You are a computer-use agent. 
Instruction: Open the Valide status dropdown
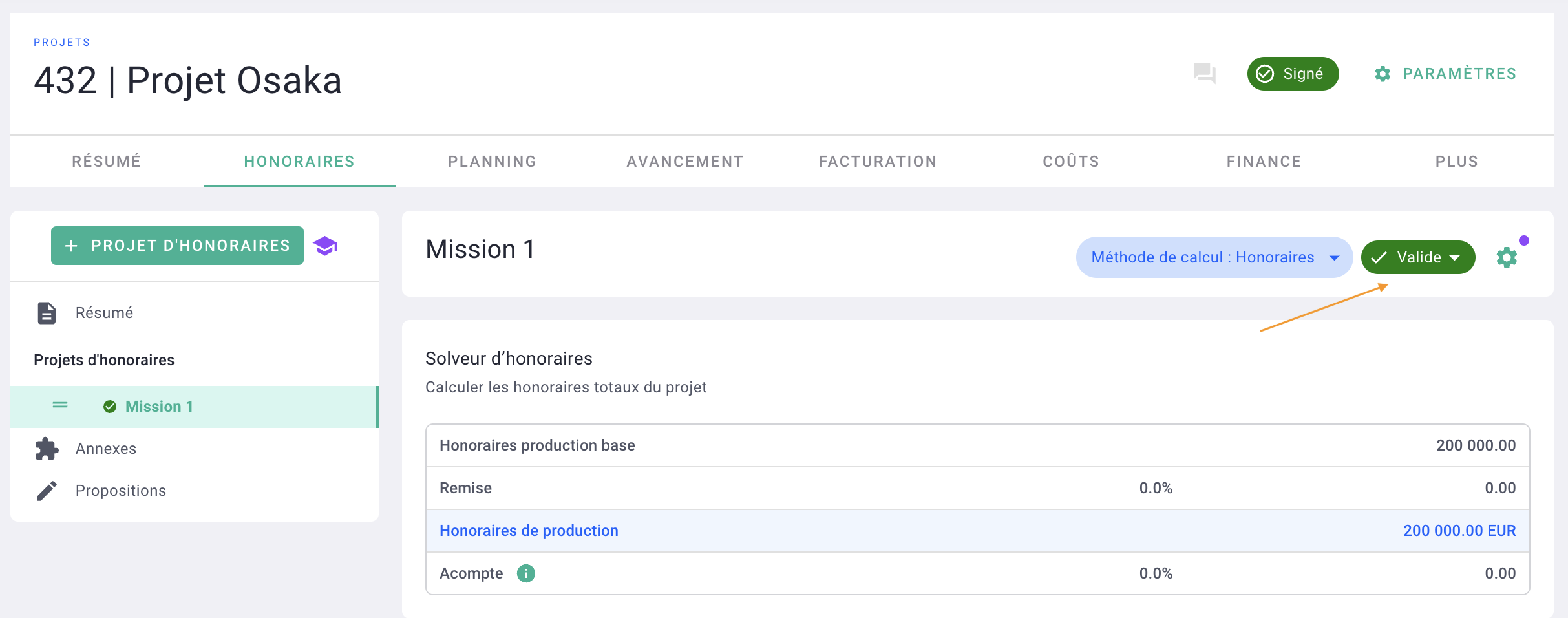point(1418,257)
